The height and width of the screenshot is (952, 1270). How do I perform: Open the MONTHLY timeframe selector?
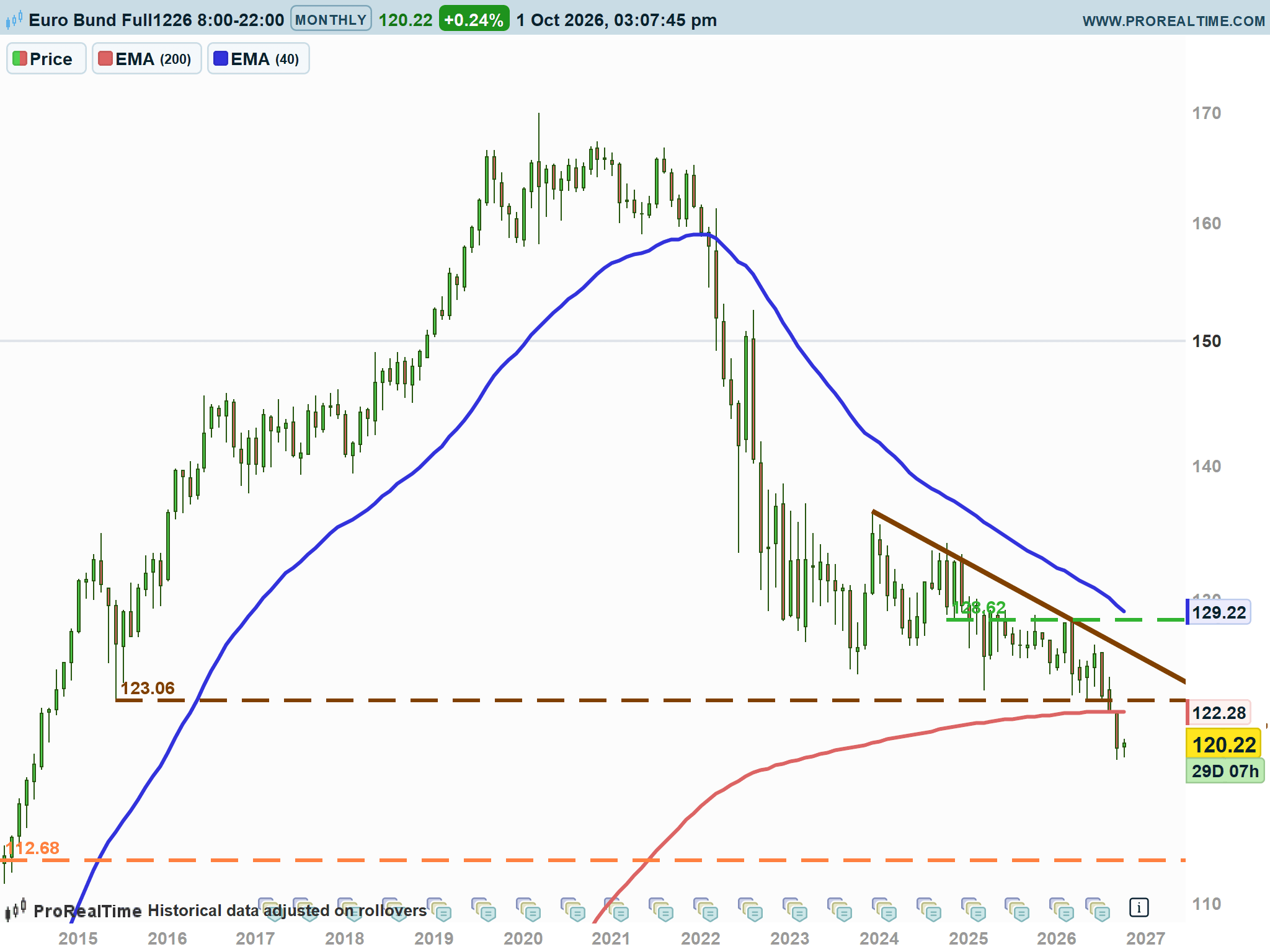[331, 19]
